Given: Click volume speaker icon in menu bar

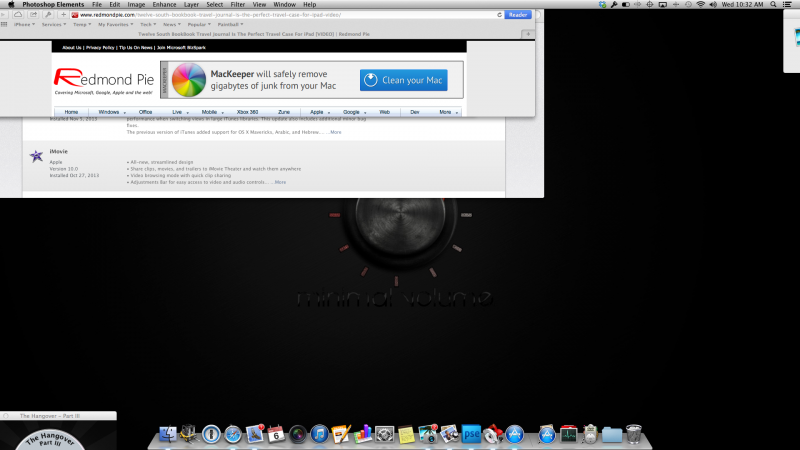Looking at the screenshot, I should pyautogui.click(x=713, y=4).
